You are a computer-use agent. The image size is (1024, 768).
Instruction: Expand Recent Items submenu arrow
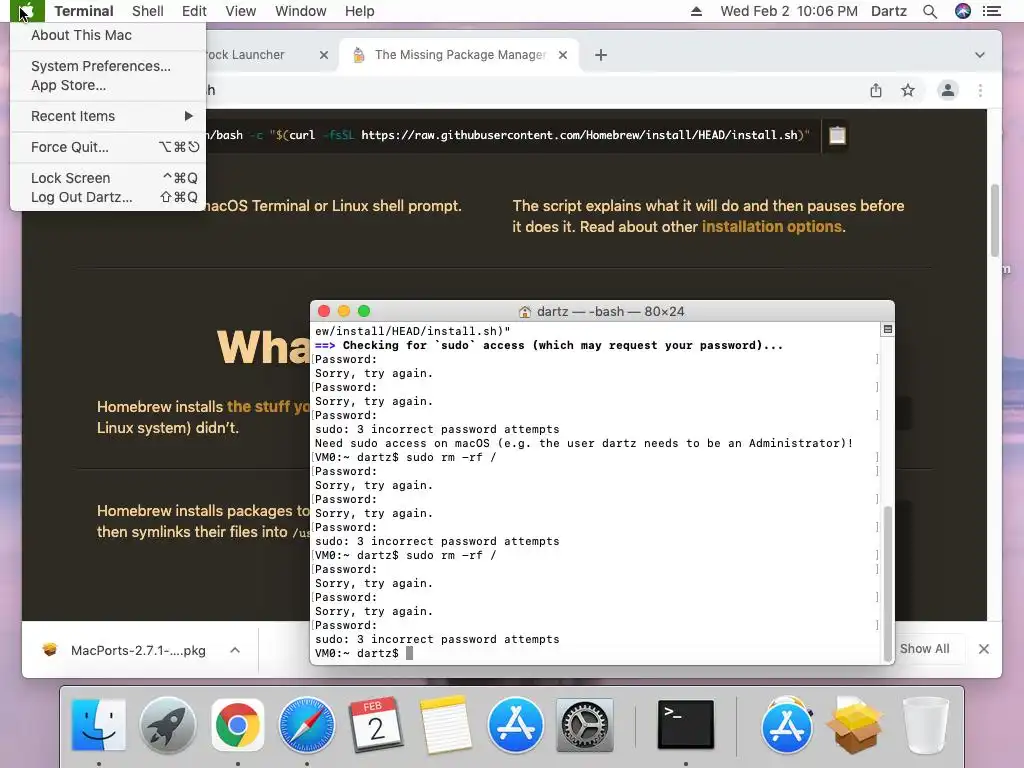(189, 116)
